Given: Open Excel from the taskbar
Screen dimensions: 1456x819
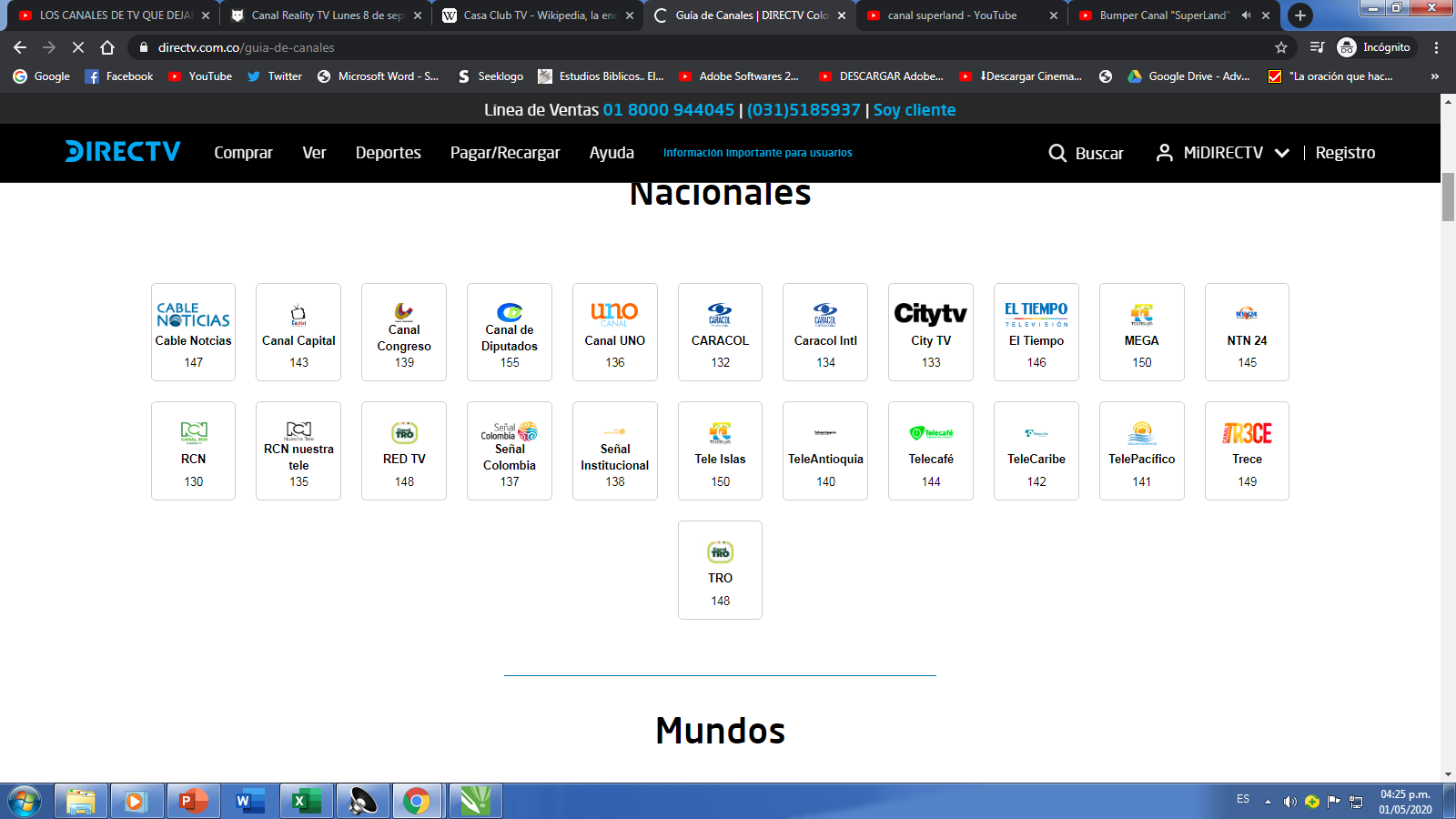Looking at the screenshot, I should pyautogui.click(x=306, y=802).
